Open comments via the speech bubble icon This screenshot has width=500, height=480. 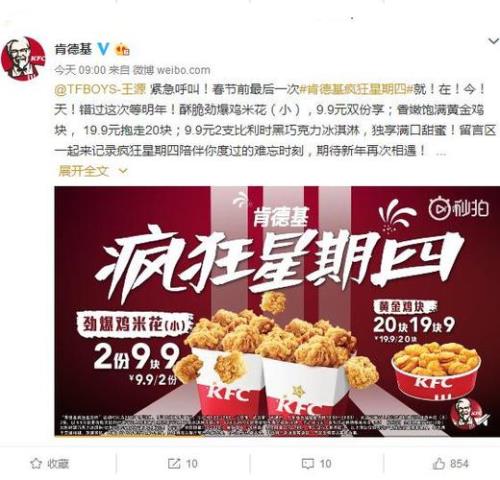click(x=307, y=464)
